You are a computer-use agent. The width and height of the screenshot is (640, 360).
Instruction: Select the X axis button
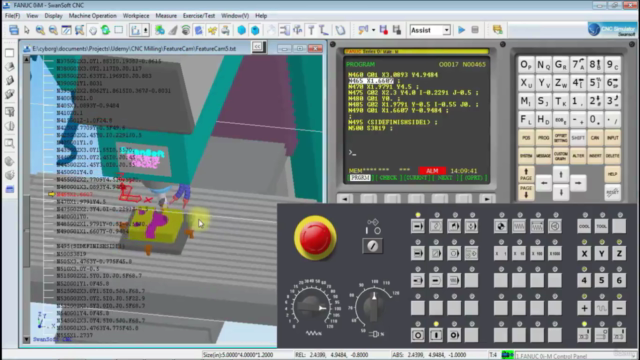pos(584,253)
